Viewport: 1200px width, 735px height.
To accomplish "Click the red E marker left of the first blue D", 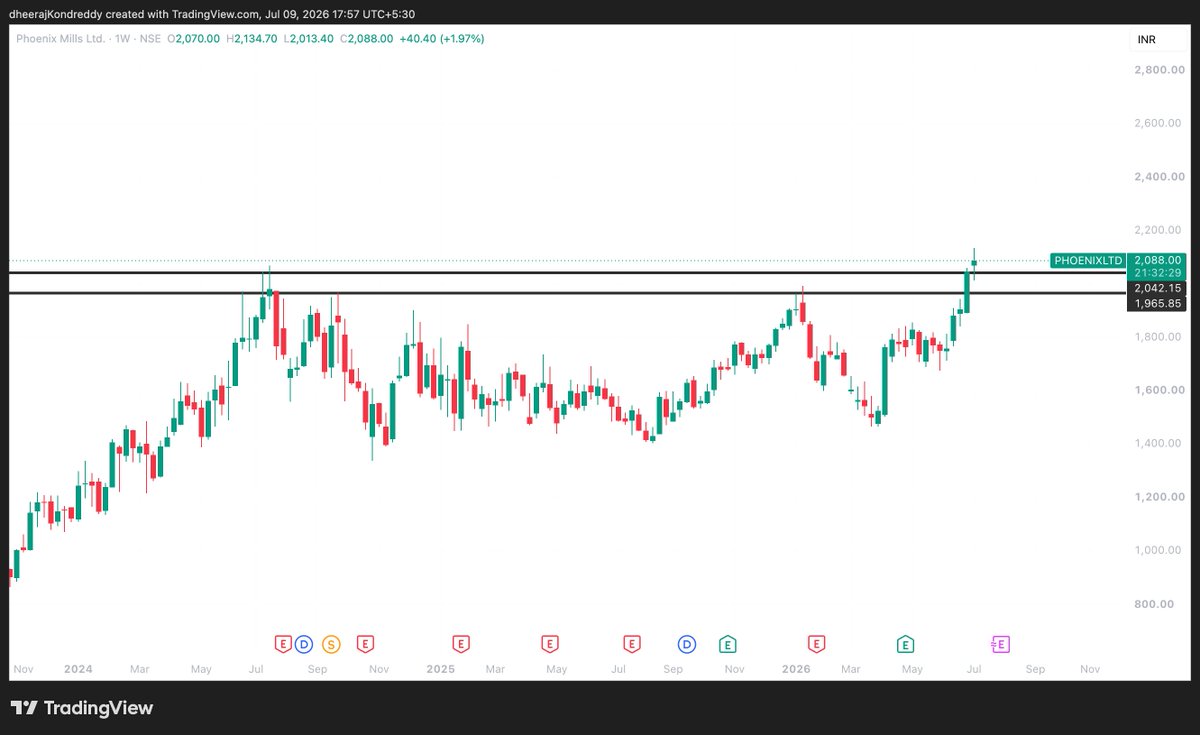I will coord(283,644).
